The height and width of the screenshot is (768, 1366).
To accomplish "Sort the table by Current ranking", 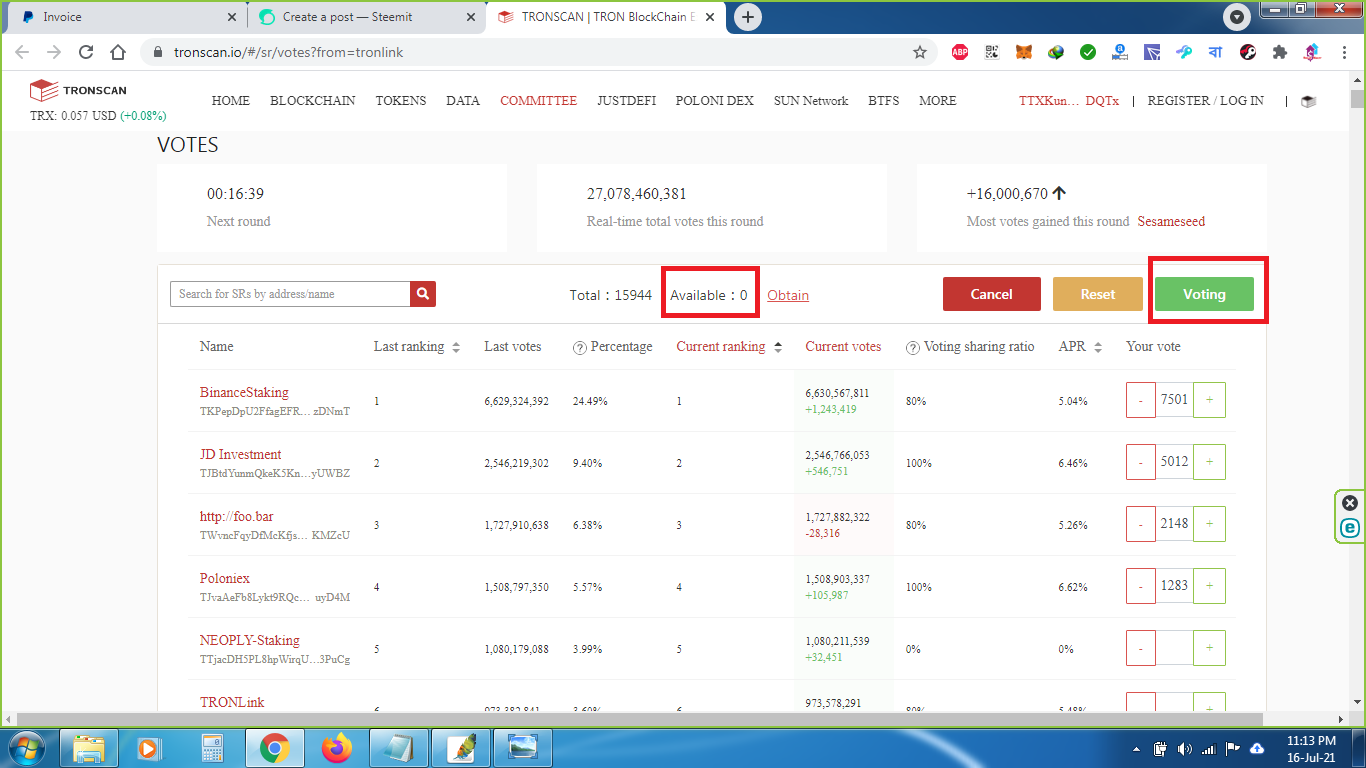I will (778, 347).
